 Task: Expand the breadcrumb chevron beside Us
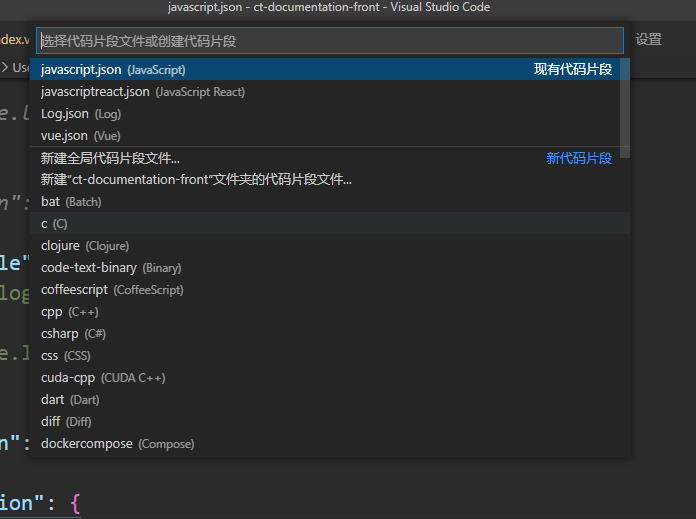tap(5, 67)
